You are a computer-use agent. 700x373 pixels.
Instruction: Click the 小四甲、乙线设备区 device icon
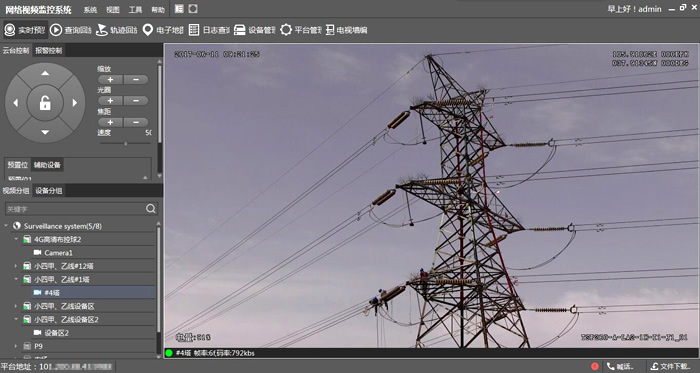click(27, 307)
